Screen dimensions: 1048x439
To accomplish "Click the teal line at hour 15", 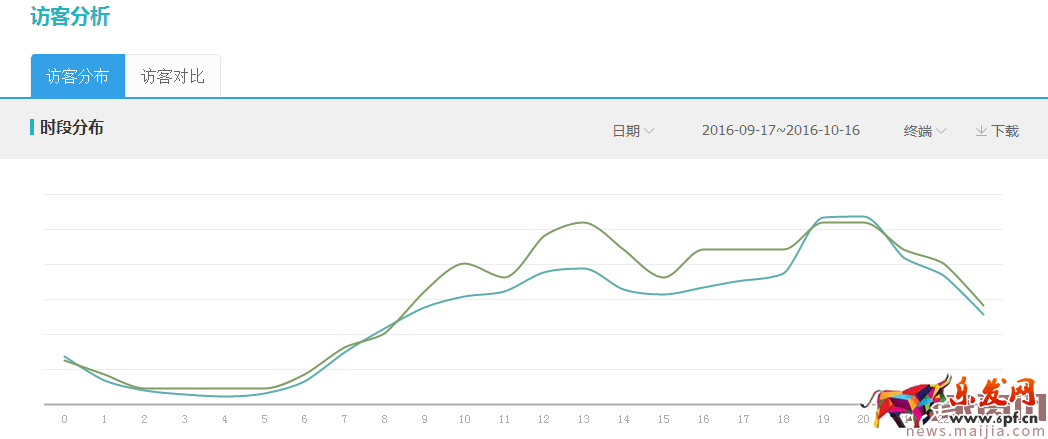I will pos(663,294).
